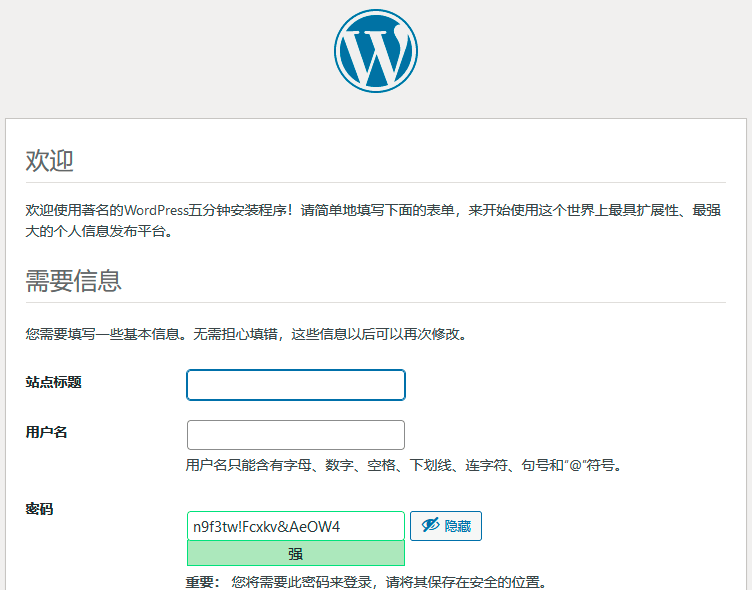The height and width of the screenshot is (590, 752).
Task: Click the 用户名 field label
Action: click(46, 432)
